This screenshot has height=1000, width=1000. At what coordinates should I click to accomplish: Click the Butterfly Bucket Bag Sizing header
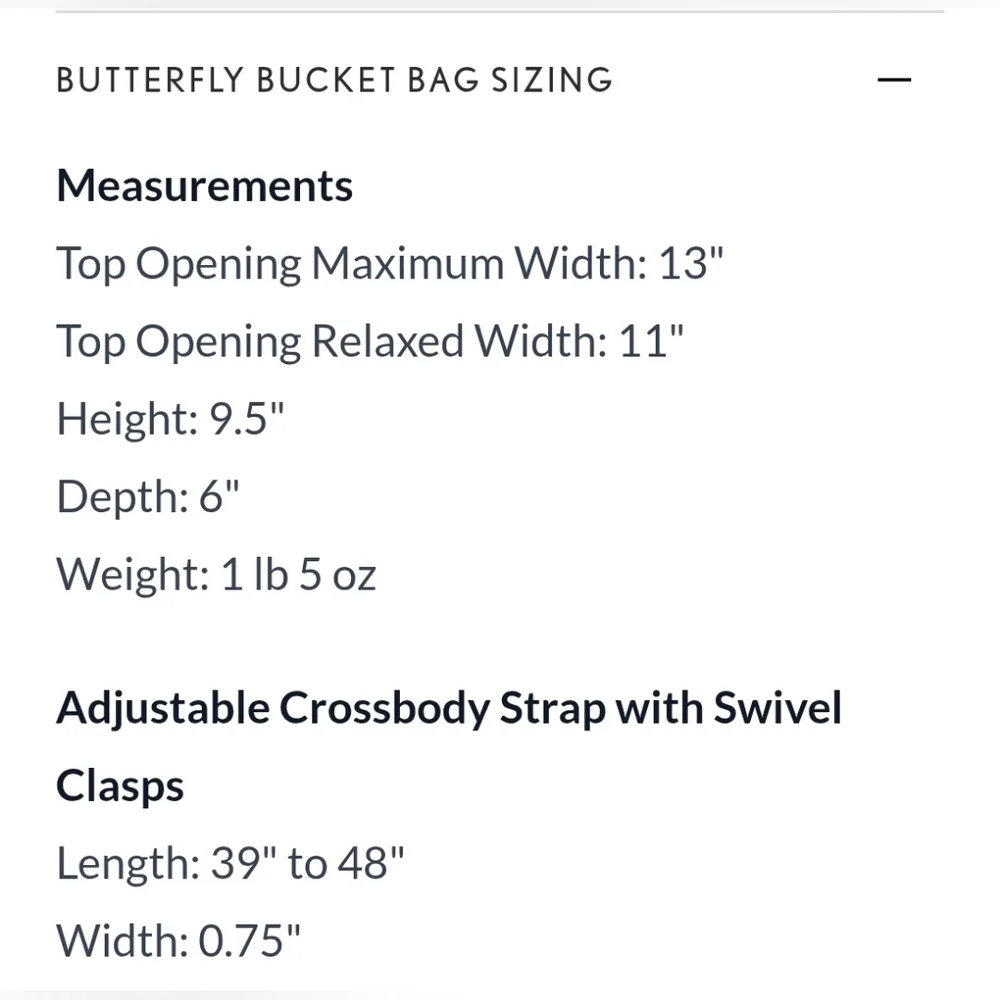coord(334,80)
